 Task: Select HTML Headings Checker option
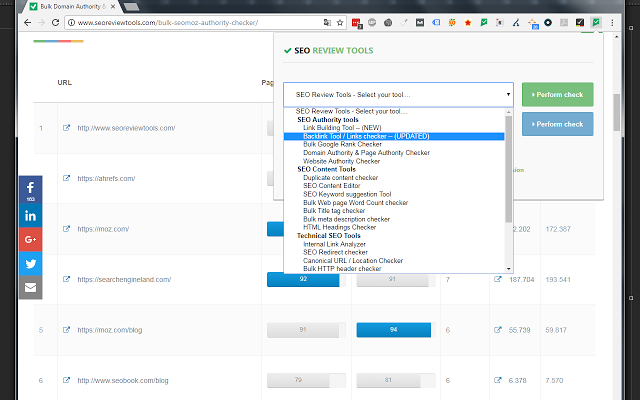click(x=394, y=227)
